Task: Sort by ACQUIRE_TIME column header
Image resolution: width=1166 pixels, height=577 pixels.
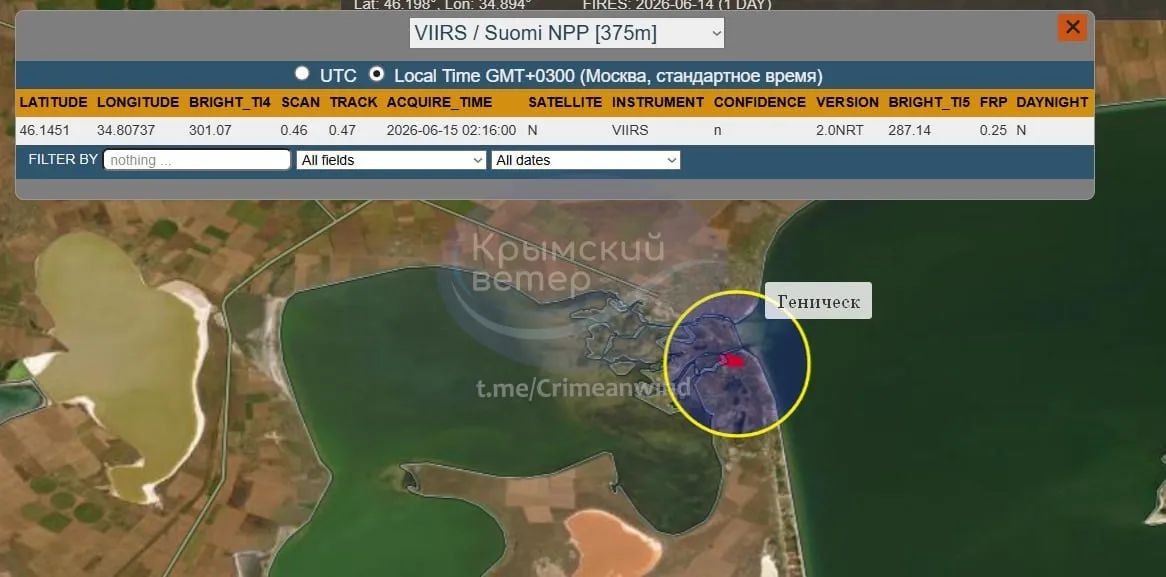Action: pos(439,103)
